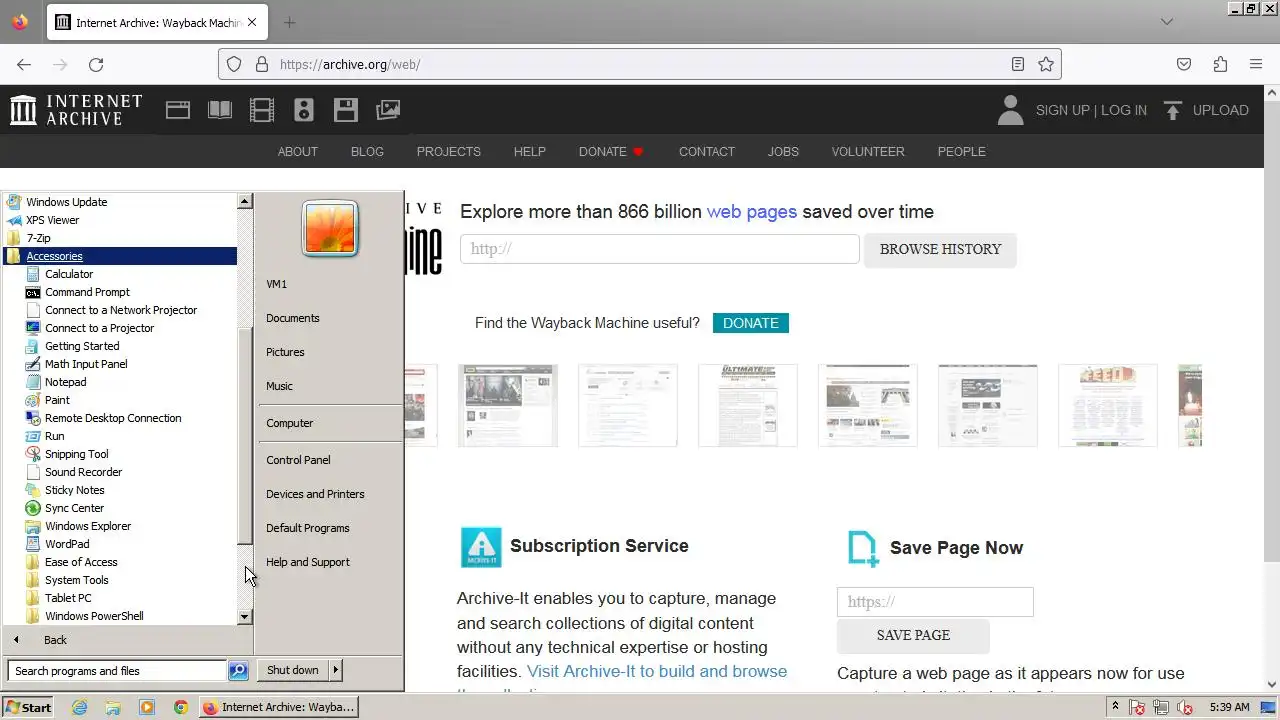Open the Firefox application menu

point(1256,64)
